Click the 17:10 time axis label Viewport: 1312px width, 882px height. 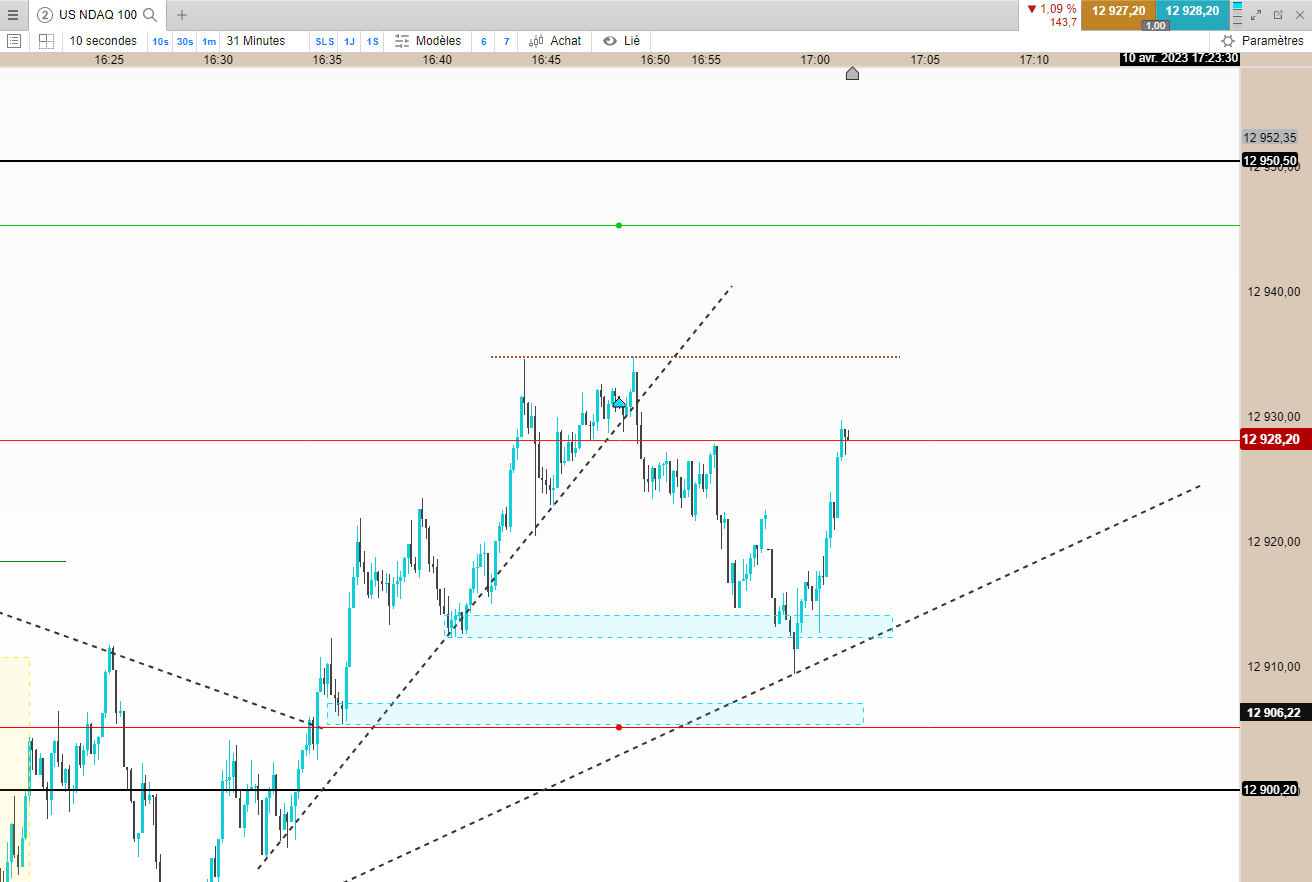pyautogui.click(x=1034, y=60)
